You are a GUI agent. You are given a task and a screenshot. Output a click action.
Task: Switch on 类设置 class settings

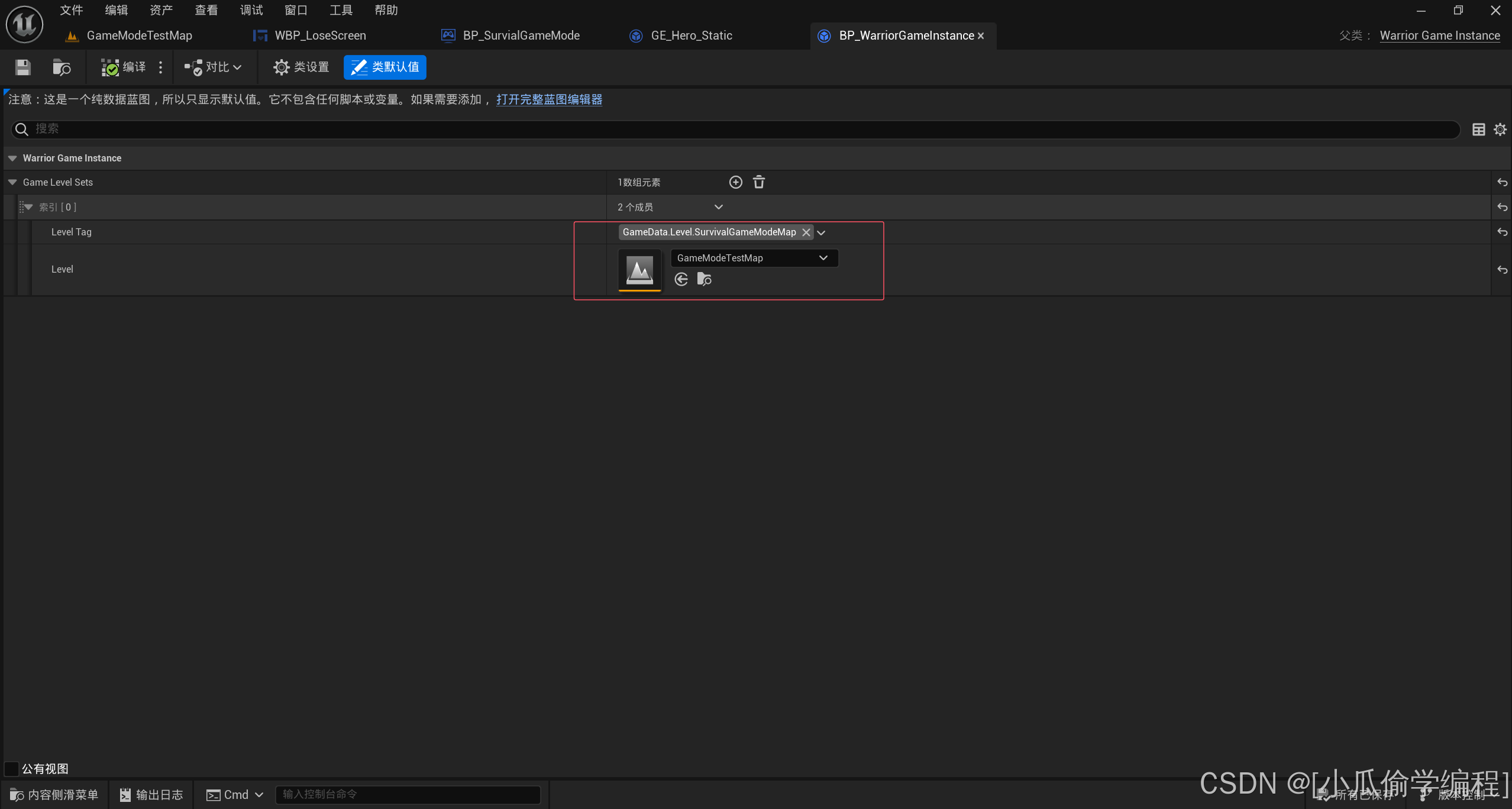click(x=301, y=67)
